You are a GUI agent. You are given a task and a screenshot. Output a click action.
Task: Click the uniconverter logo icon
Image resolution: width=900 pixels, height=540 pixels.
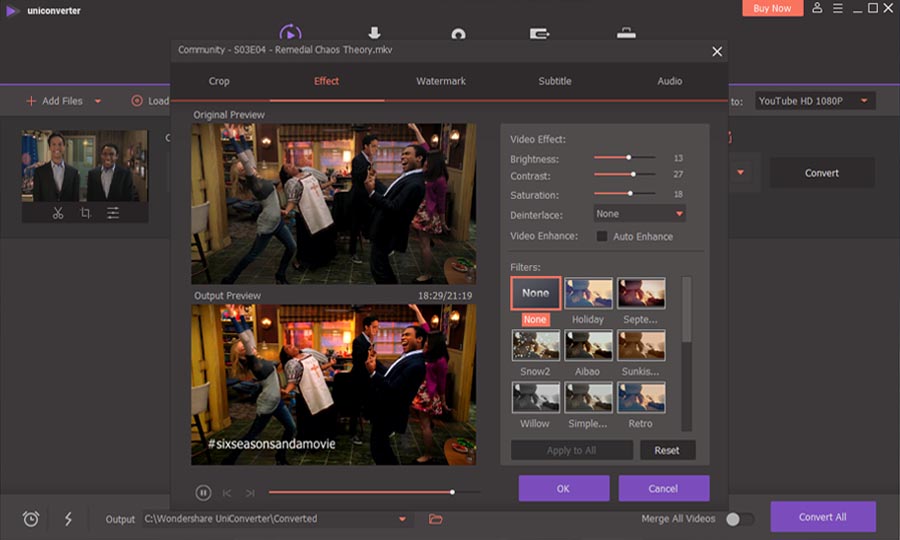[11, 10]
